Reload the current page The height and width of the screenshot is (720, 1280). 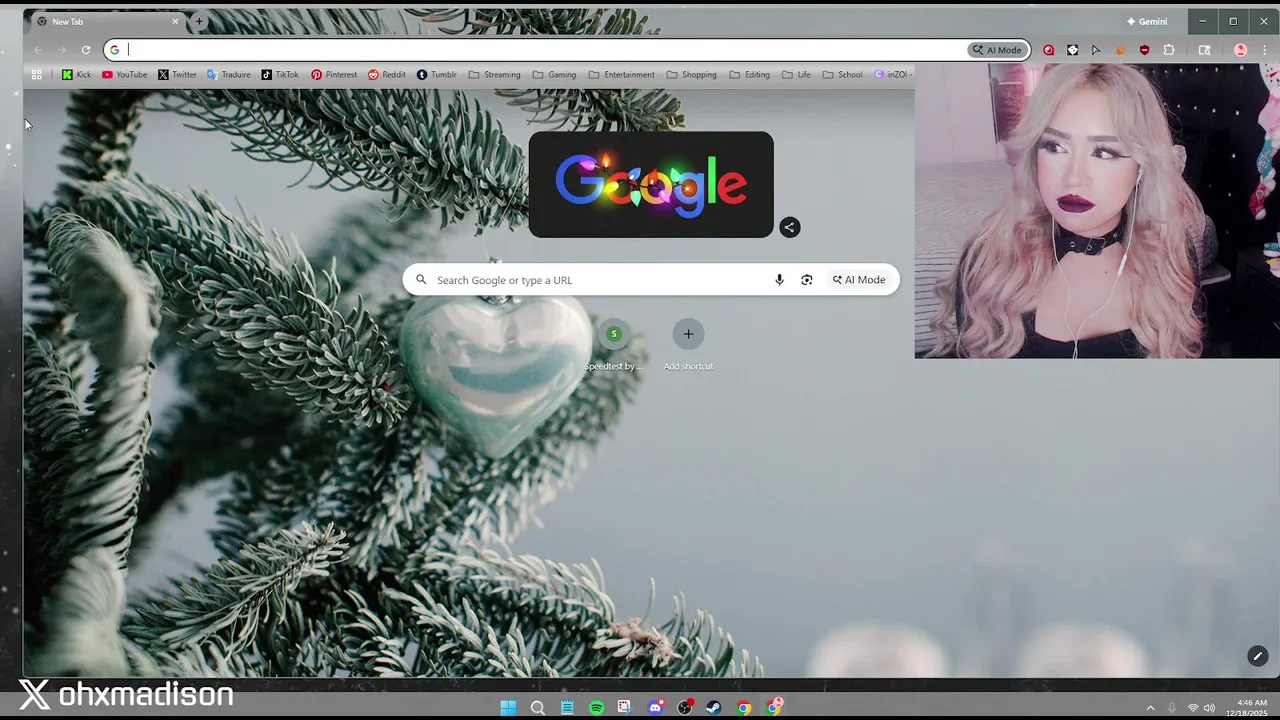tap(86, 50)
